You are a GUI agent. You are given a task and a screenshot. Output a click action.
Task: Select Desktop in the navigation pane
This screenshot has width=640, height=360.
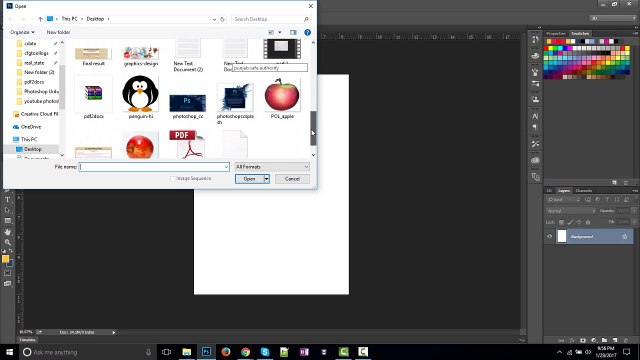coord(33,149)
